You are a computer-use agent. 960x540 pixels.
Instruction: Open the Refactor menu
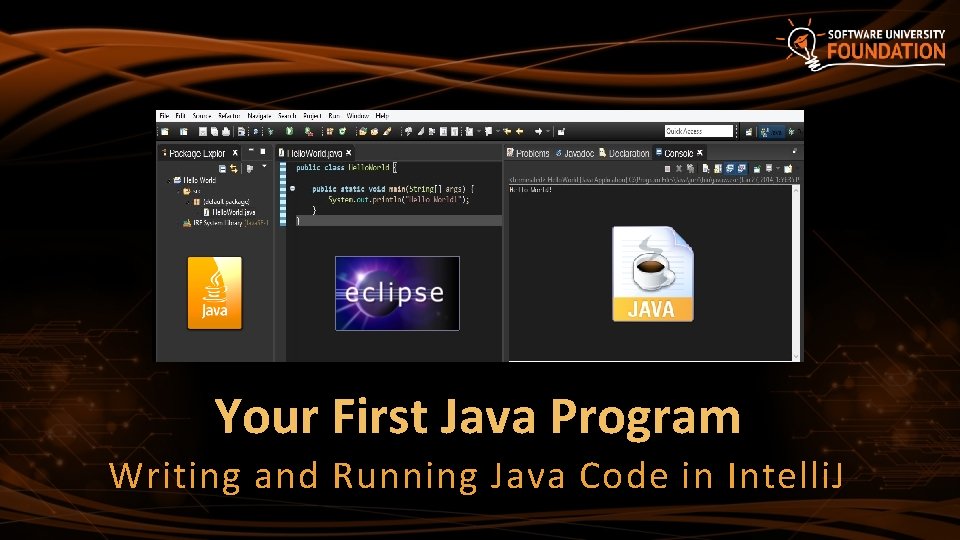point(229,116)
